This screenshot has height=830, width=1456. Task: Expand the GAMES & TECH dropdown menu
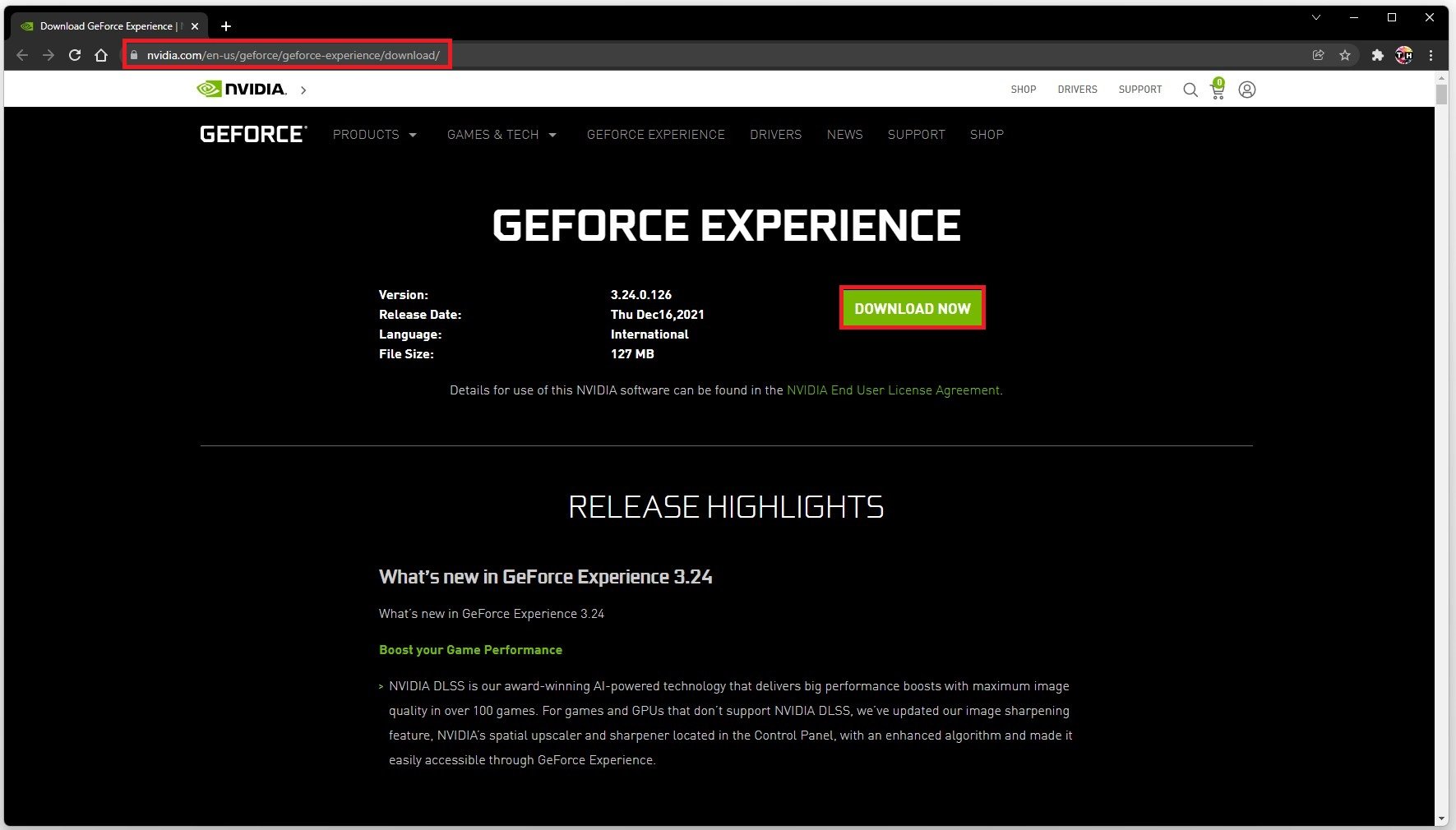[x=502, y=135]
